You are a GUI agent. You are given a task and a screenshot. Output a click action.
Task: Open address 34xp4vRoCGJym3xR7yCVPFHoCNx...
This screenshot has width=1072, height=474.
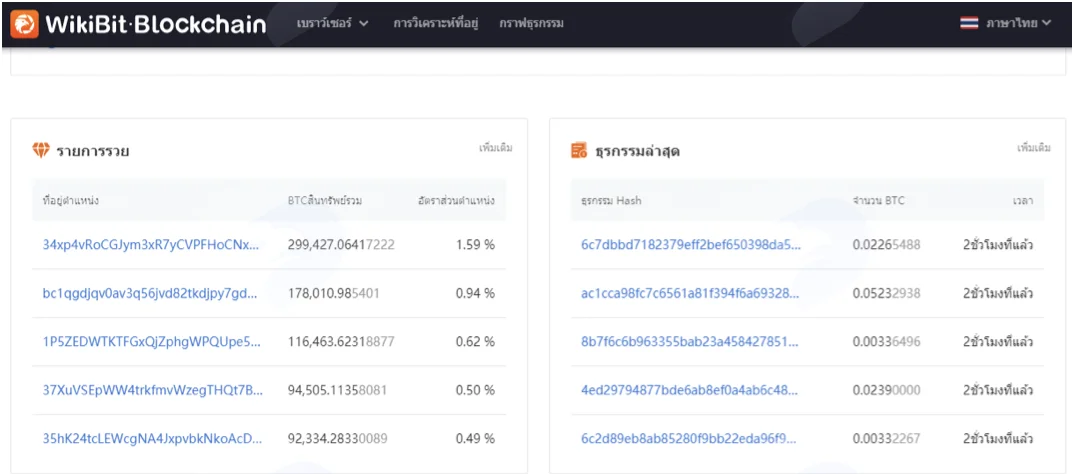click(x=151, y=244)
